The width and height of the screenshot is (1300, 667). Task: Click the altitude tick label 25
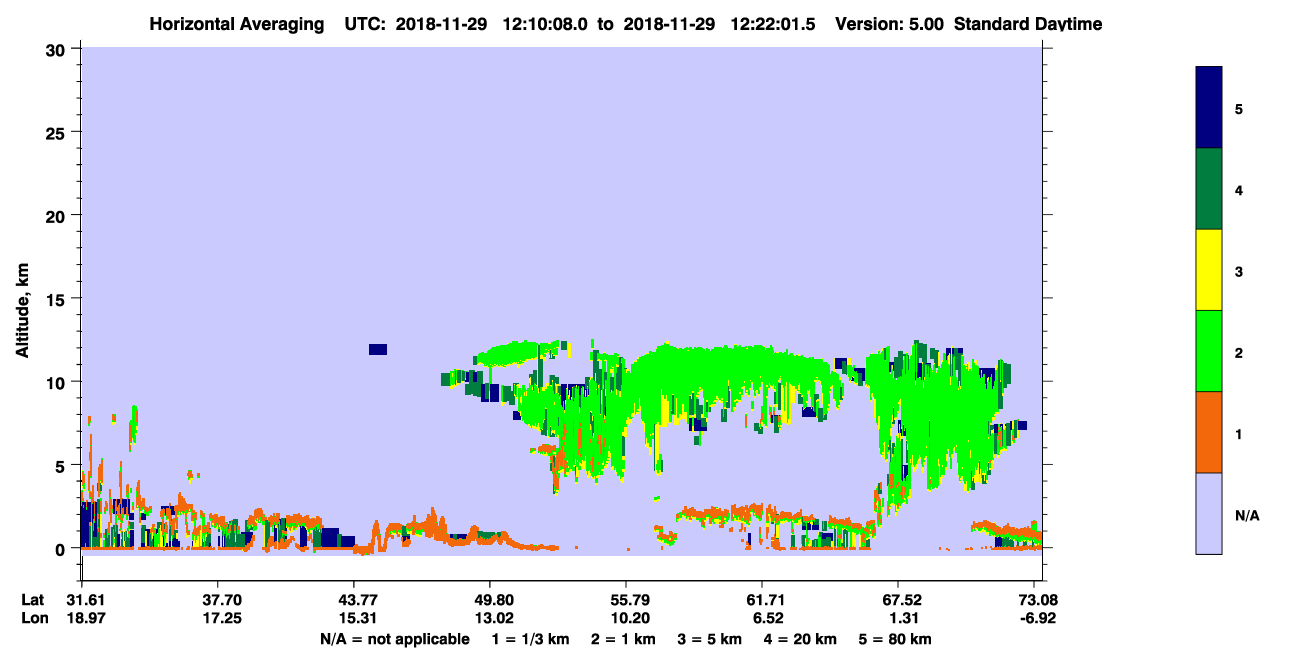click(x=58, y=132)
